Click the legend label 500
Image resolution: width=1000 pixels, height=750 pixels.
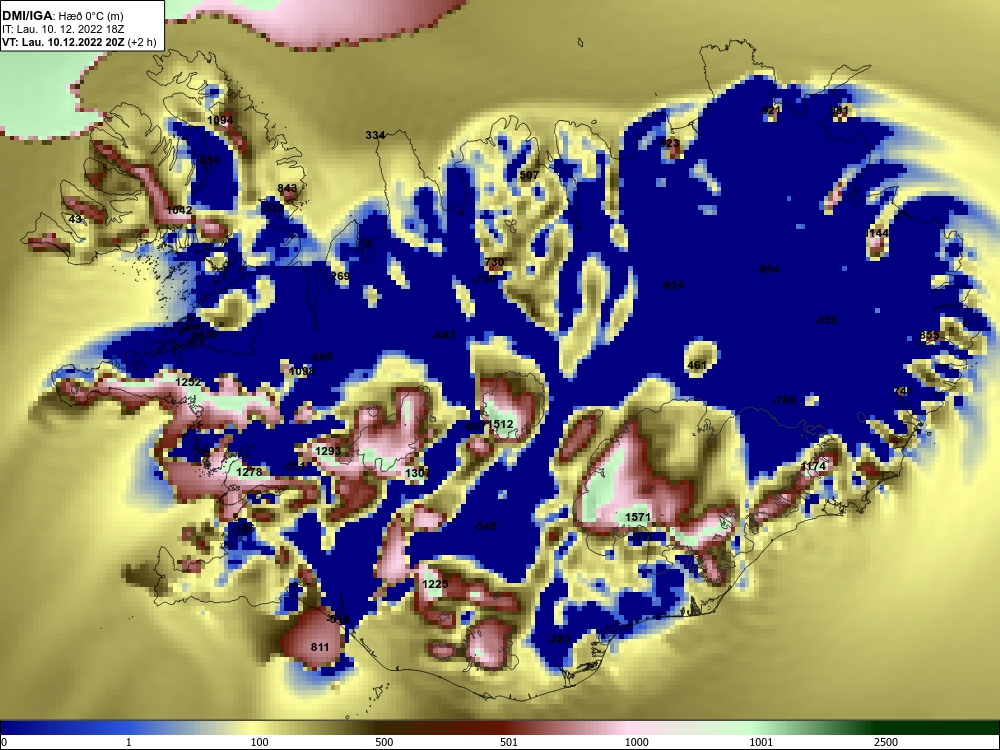pos(384,742)
